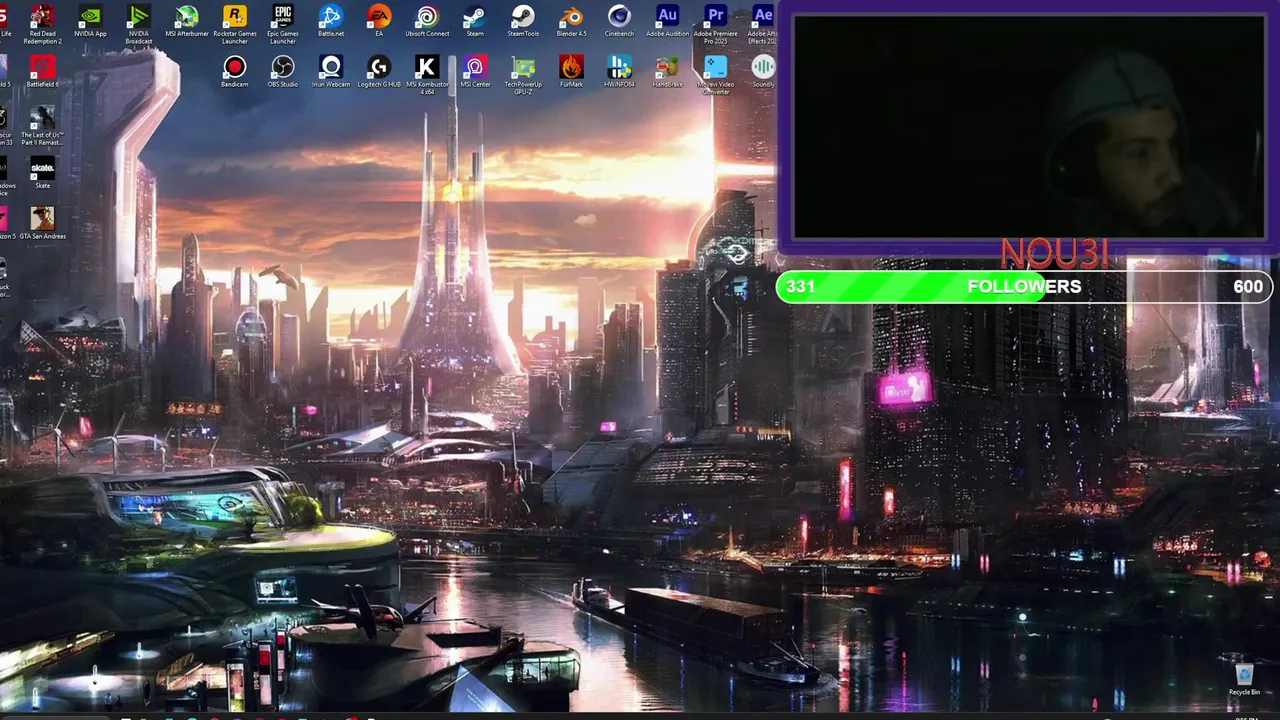Open the Bandicam recorder shortcut
This screenshot has width=1280, height=720.
tap(235, 72)
